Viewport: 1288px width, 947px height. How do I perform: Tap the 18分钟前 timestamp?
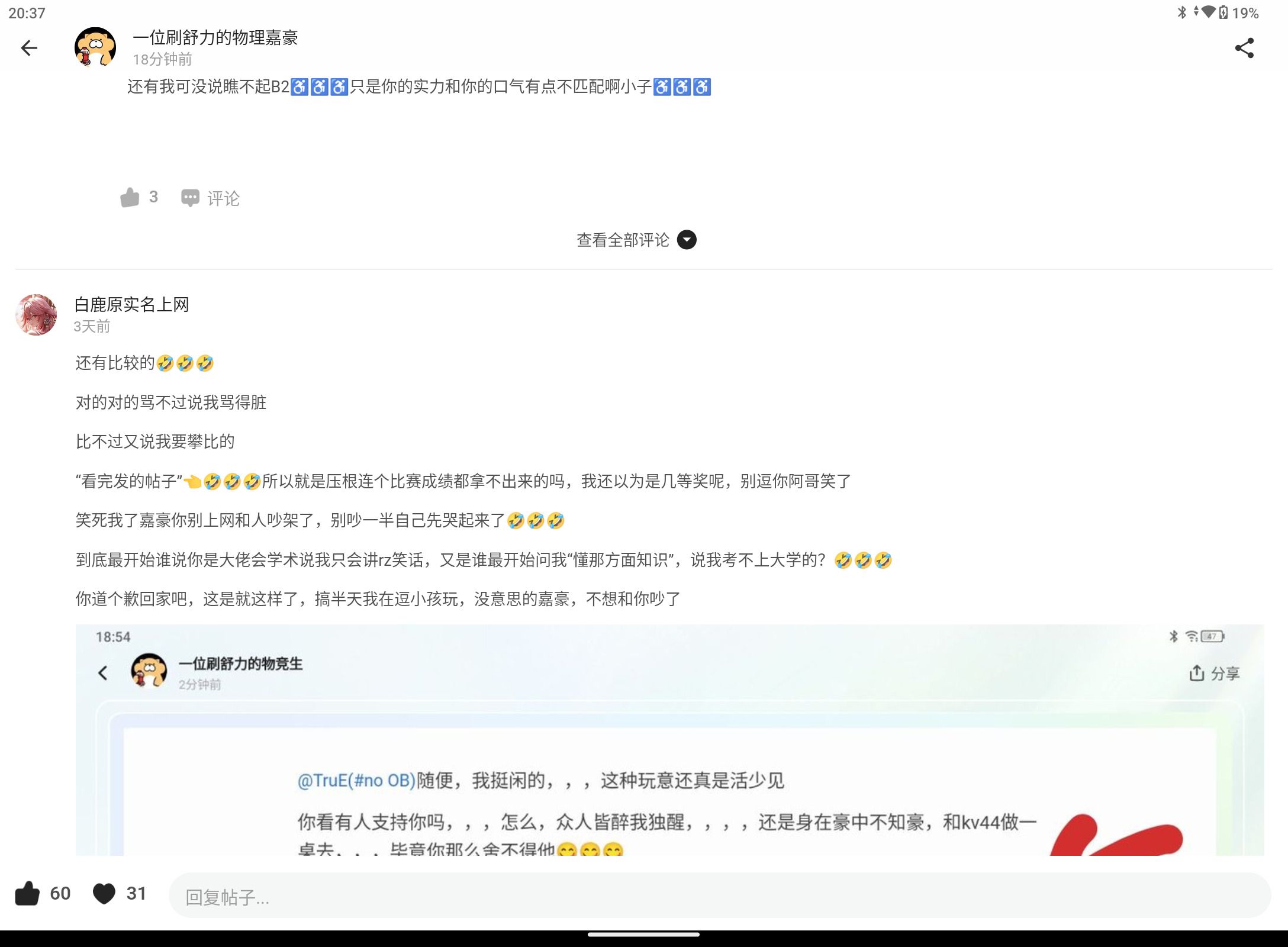pyautogui.click(x=162, y=59)
